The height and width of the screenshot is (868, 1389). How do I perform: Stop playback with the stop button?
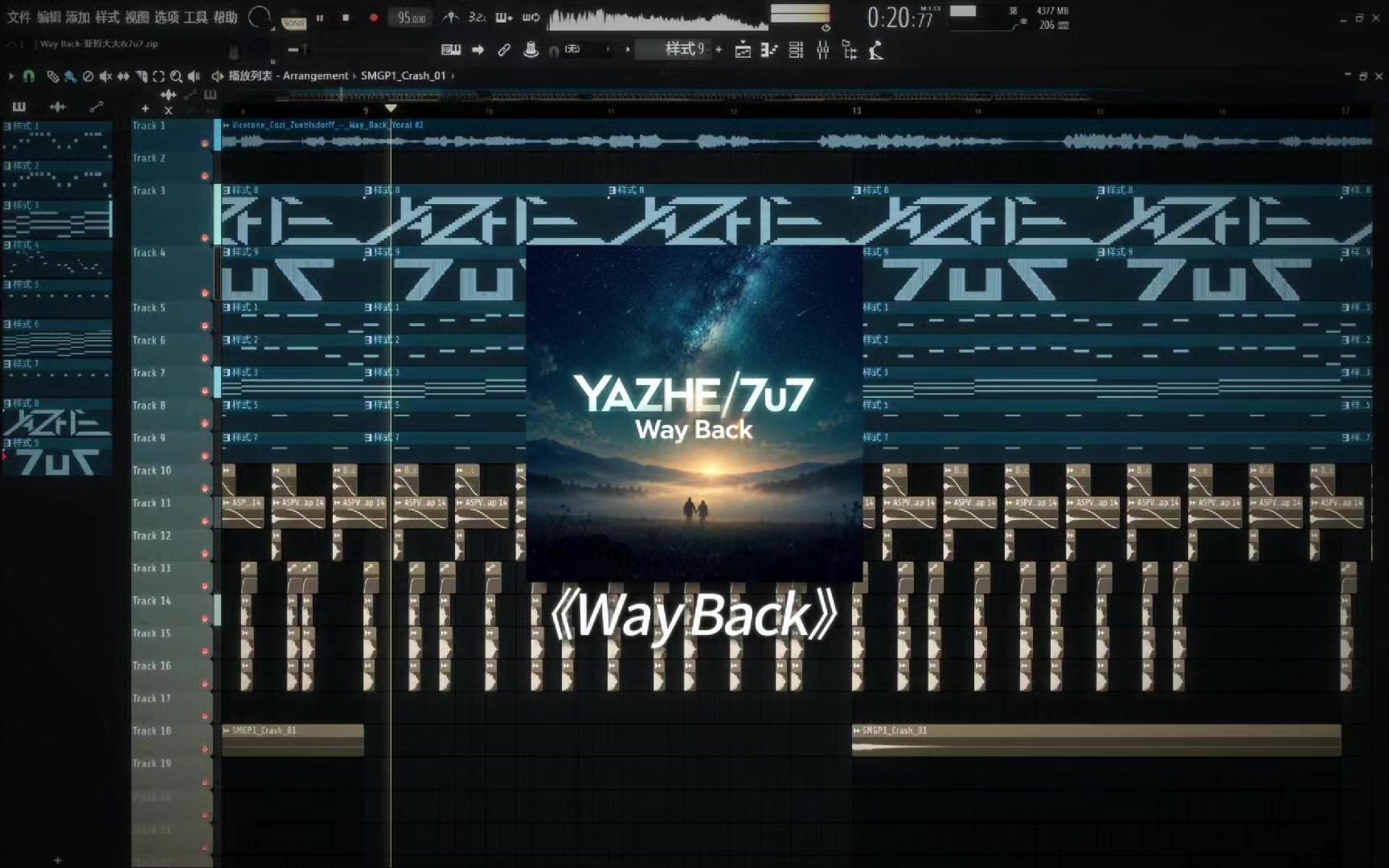point(346,18)
